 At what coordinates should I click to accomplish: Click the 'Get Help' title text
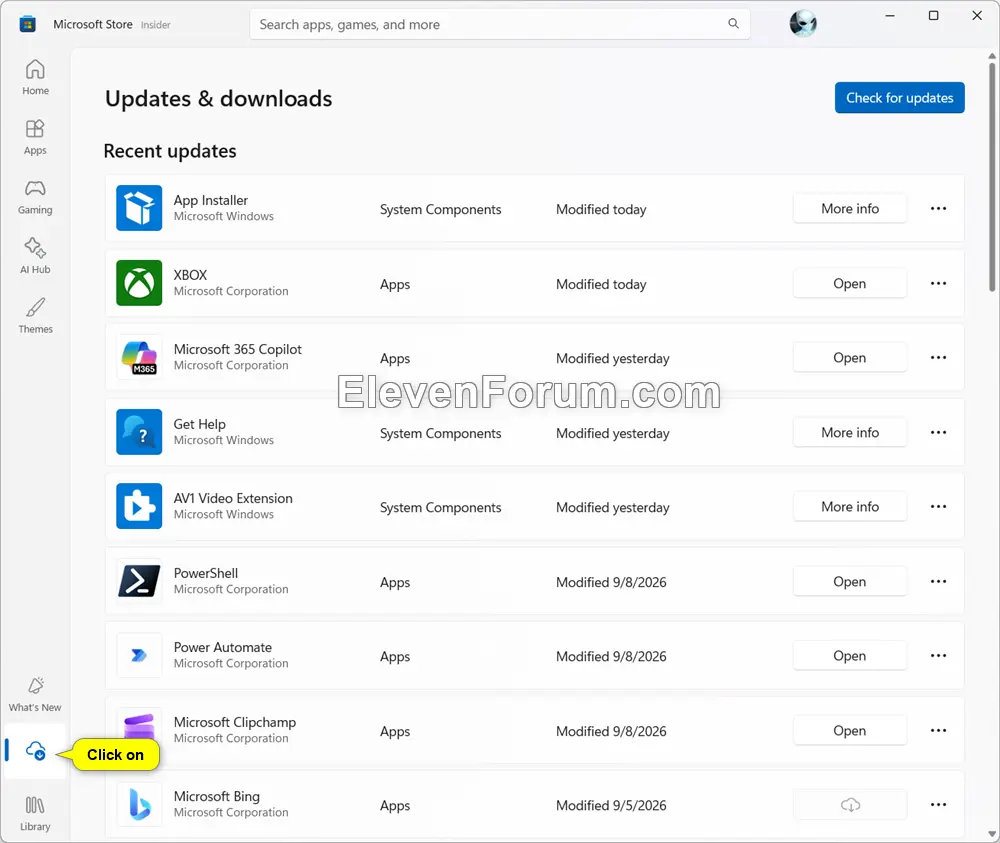click(x=199, y=424)
